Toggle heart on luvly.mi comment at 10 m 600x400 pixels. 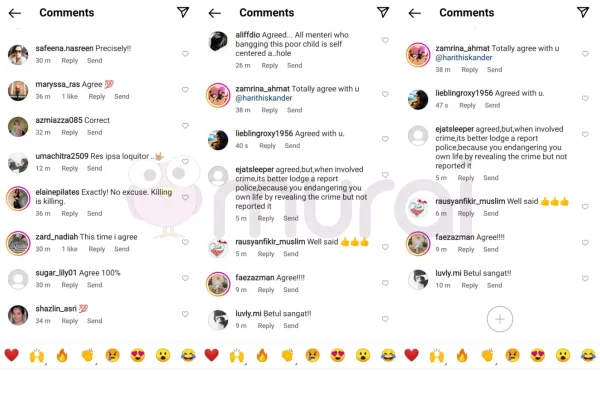click(585, 278)
